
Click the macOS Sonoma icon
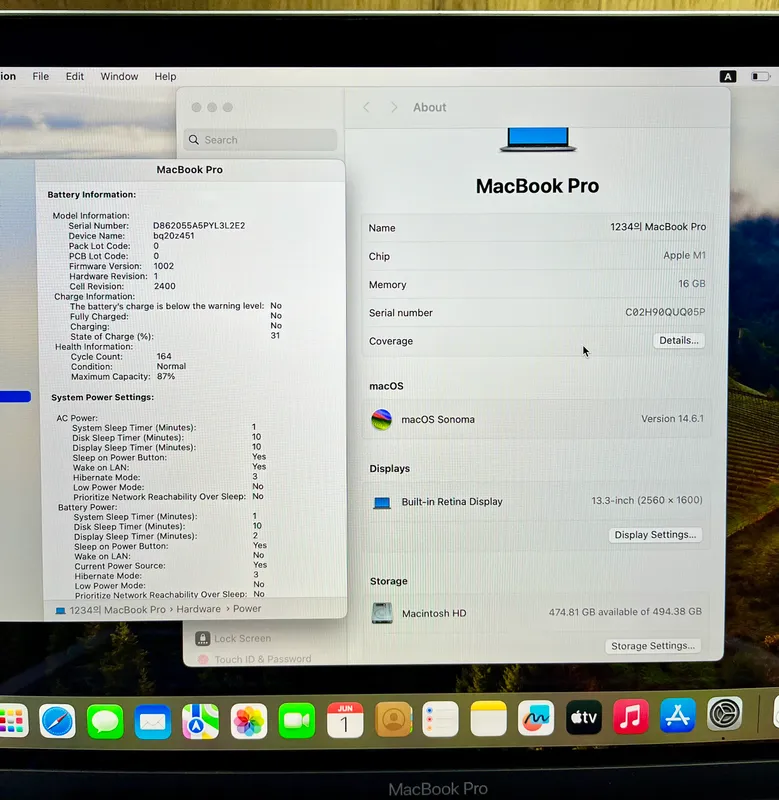(x=381, y=420)
